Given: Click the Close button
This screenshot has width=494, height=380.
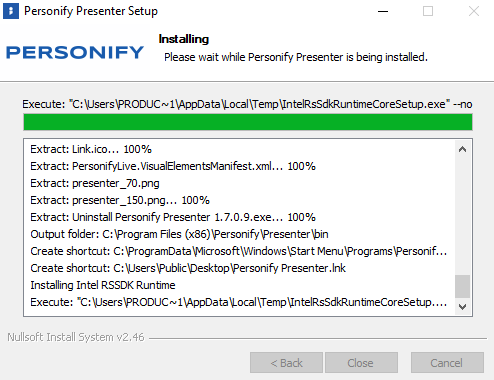Looking at the screenshot, I should [x=361, y=363].
